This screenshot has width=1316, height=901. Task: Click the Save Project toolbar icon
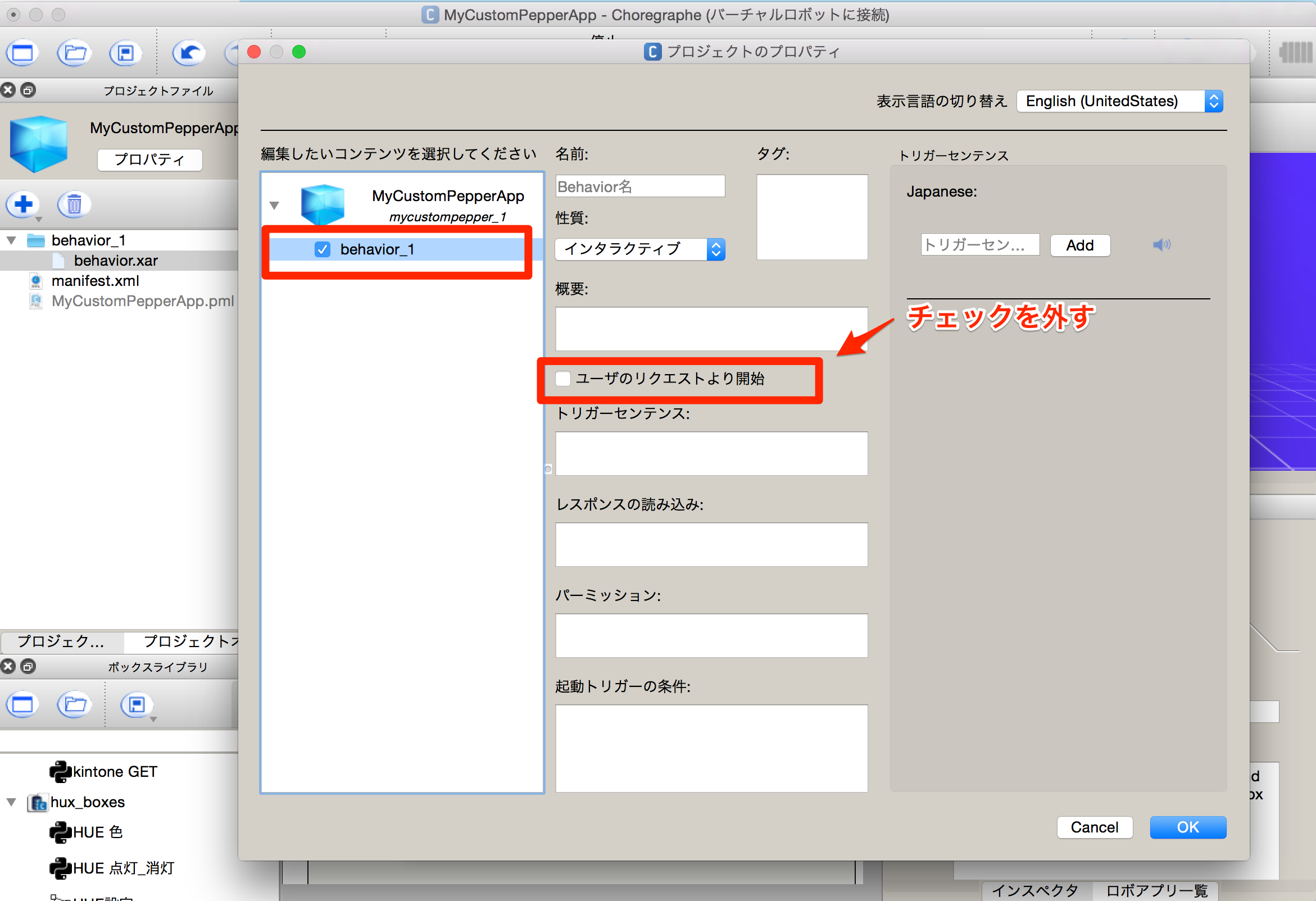click(126, 54)
